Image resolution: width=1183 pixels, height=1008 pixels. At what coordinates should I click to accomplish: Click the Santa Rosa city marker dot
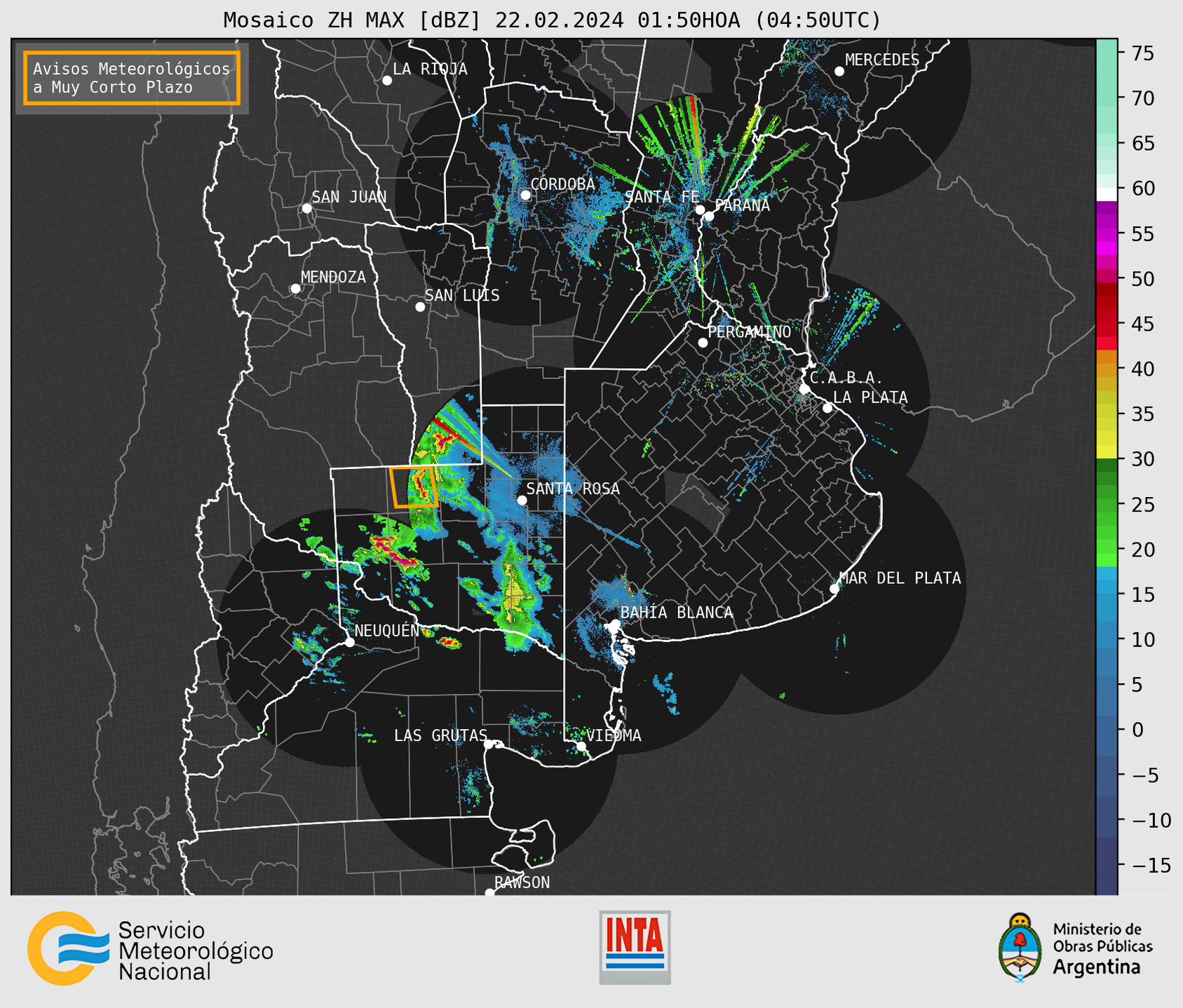click(522, 500)
